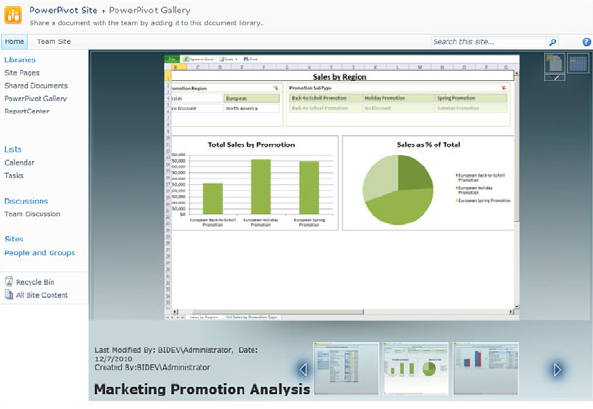
Task: Click the Sites heading link
Action: point(14,239)
